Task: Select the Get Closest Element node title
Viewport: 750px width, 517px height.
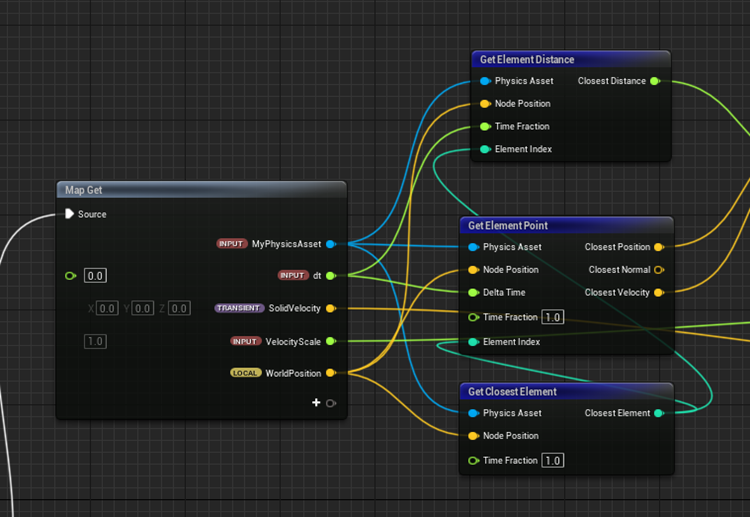Action: pos(512,391)
